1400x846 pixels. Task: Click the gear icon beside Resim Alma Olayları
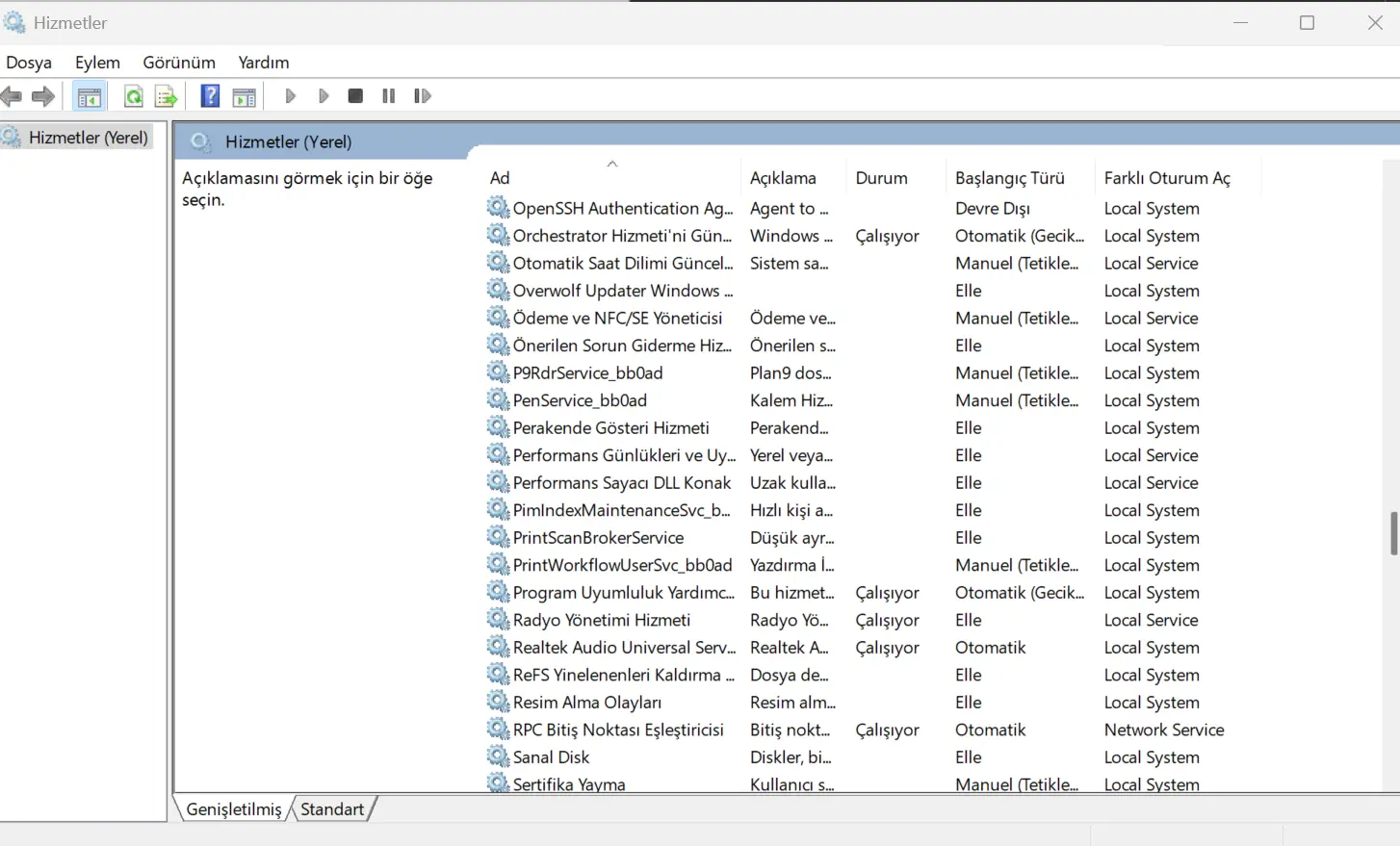coord(498,703)
